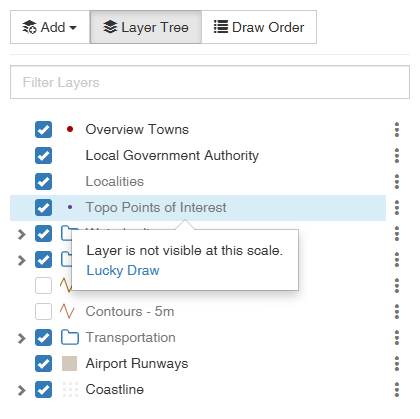The width and height of the screenshot is (420, 419).
Task: Enable the Contours - 5m layer checkbox
Action: [43, 312]
